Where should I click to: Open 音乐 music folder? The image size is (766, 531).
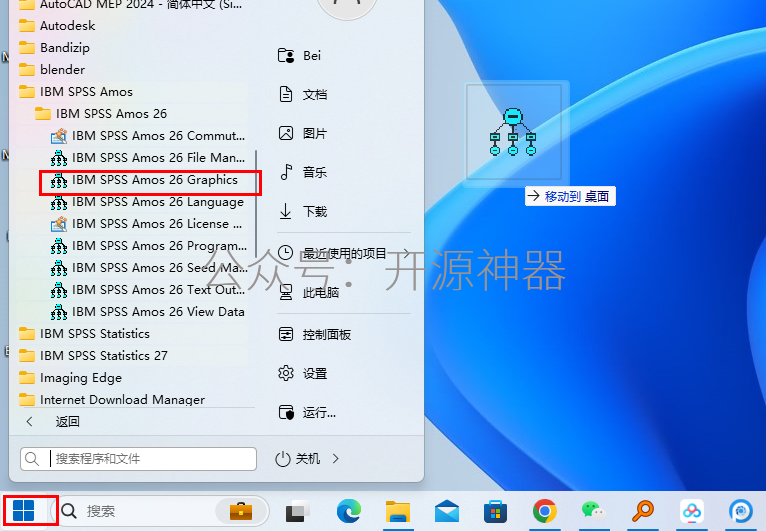click(302, 172)
